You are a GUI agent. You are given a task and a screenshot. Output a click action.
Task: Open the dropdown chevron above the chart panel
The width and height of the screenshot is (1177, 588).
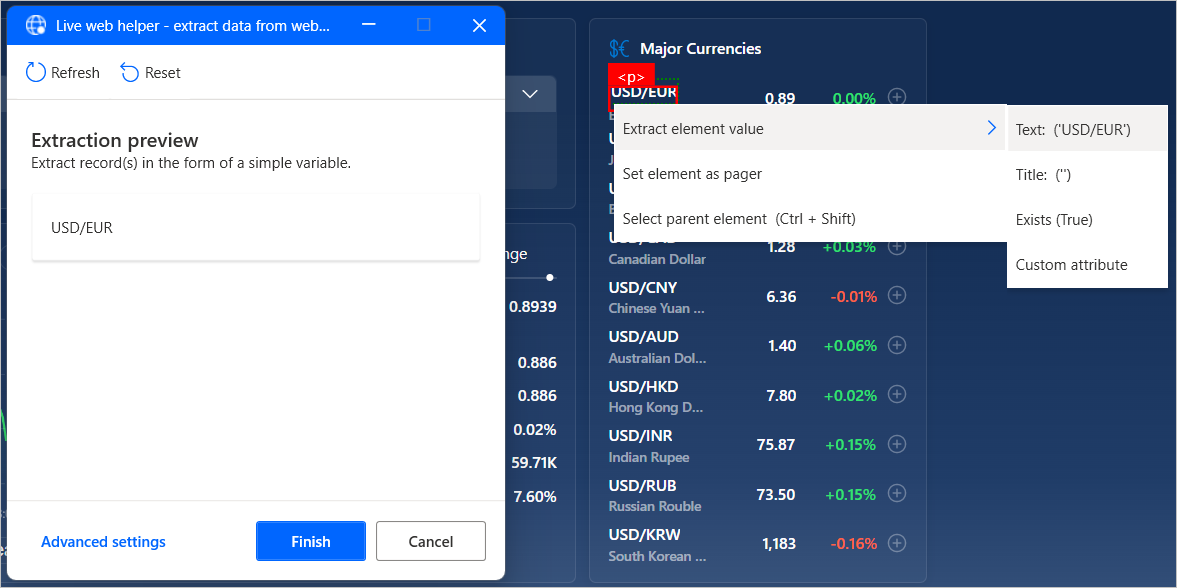pyautogui.click(x=529, y=93)
